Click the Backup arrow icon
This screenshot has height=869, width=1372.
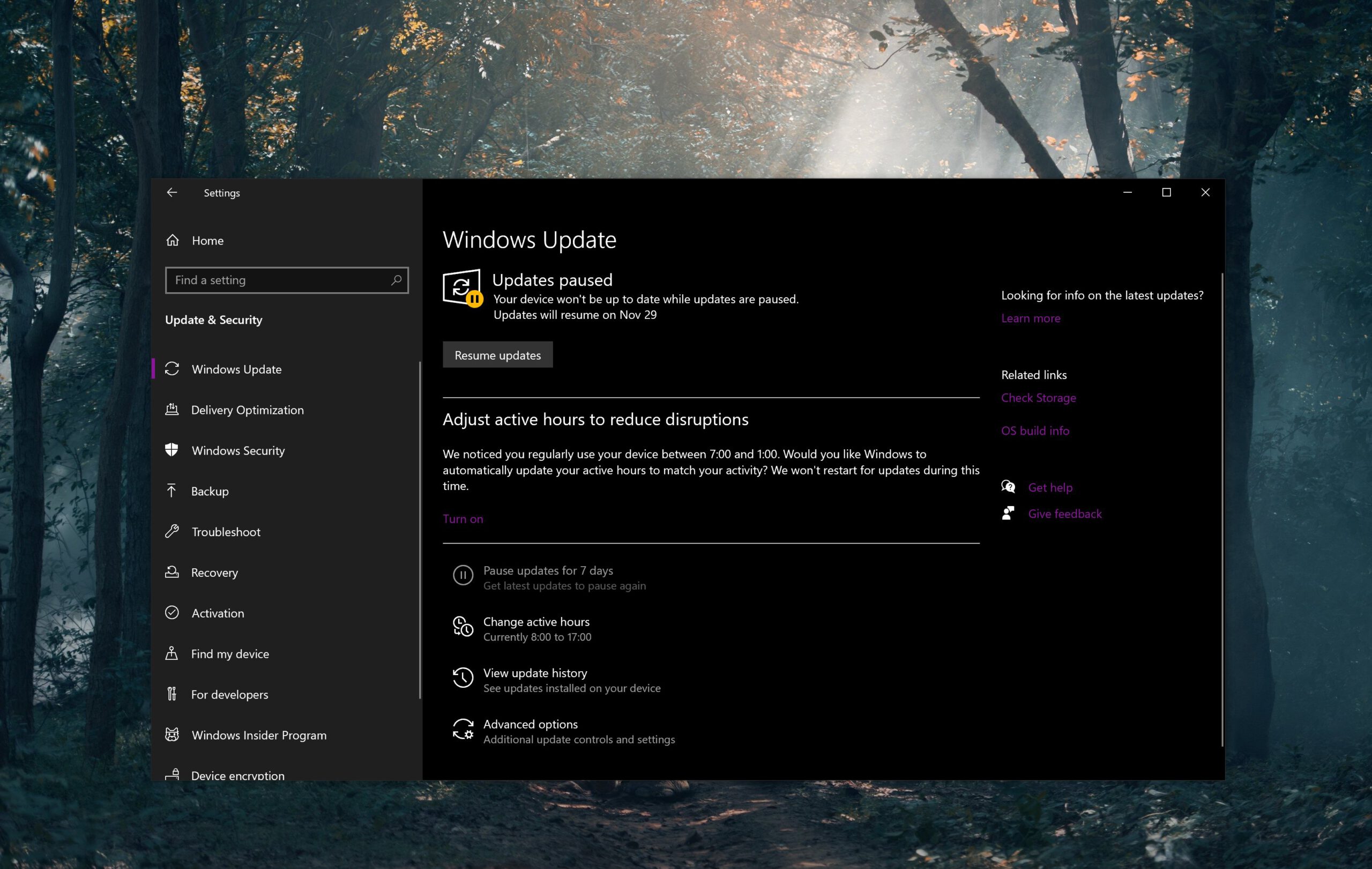point(171,491)
